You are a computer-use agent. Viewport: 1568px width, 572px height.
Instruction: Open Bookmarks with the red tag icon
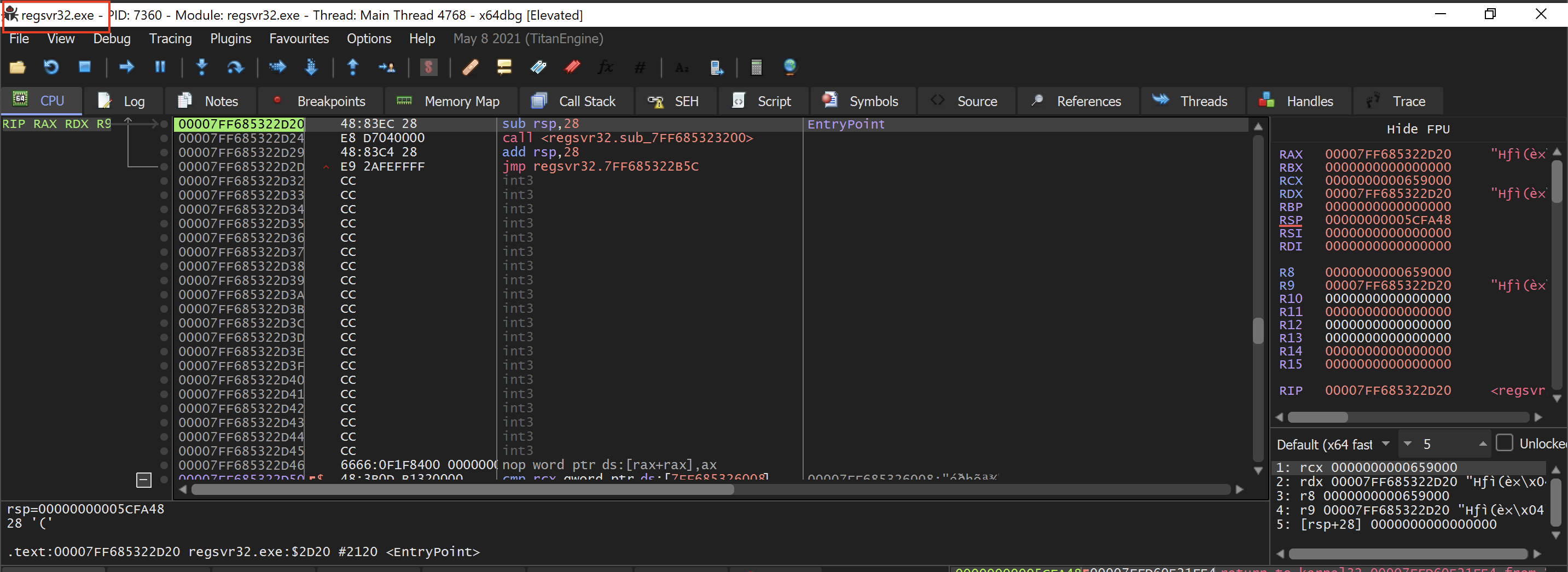click(572, 67)
